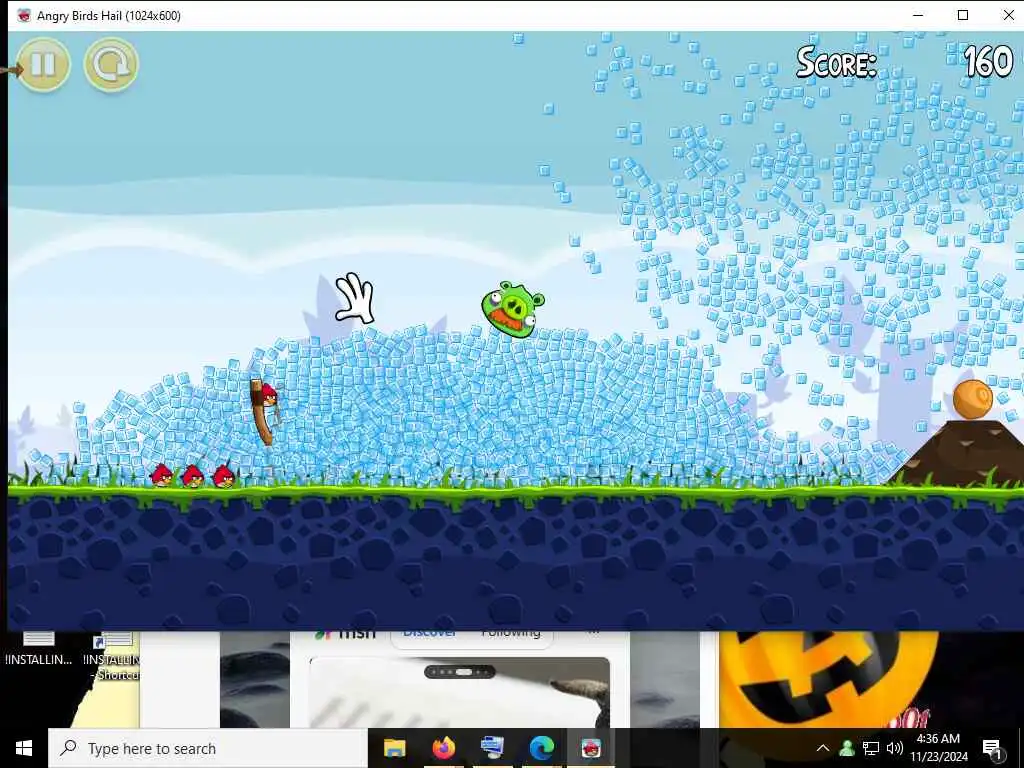Image resolution: width=1024 pixels, height=768 pixels.
Task: Minimize the Angry Birds Hail window
Action: [918, 15]
